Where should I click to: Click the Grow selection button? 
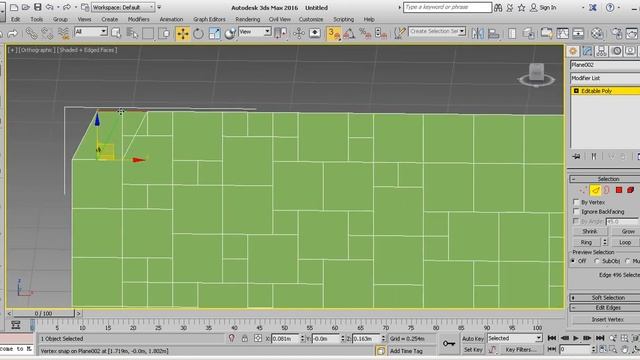[625, 231]
